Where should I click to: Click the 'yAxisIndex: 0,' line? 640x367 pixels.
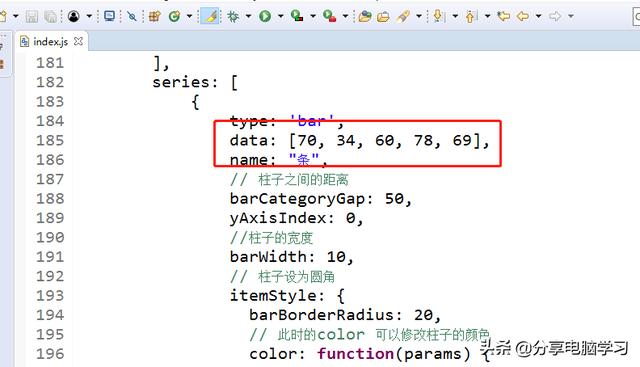296,219
